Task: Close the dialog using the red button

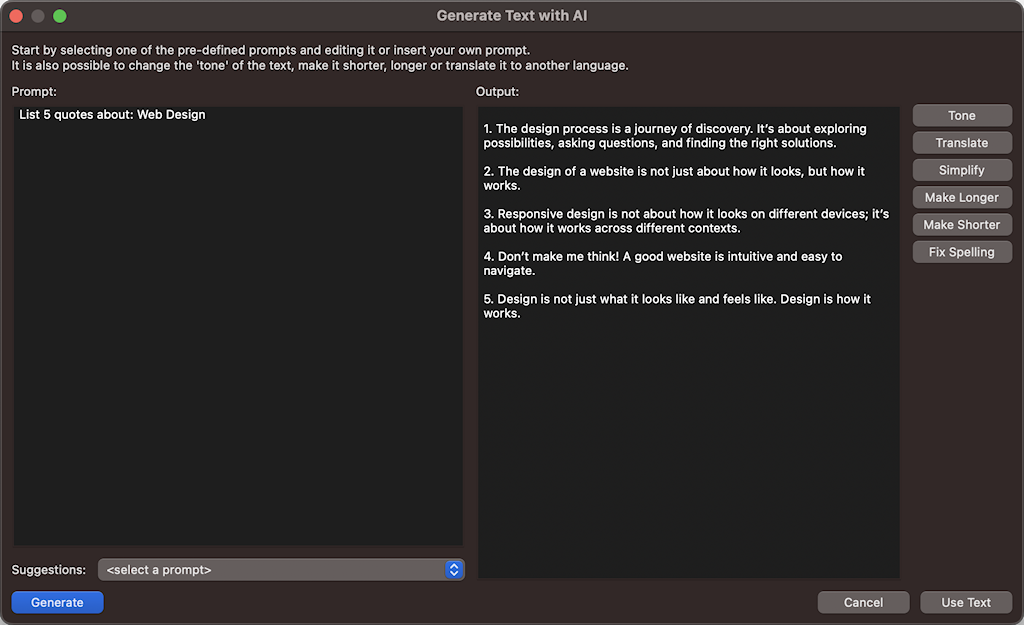Action: tap(17, 16)
